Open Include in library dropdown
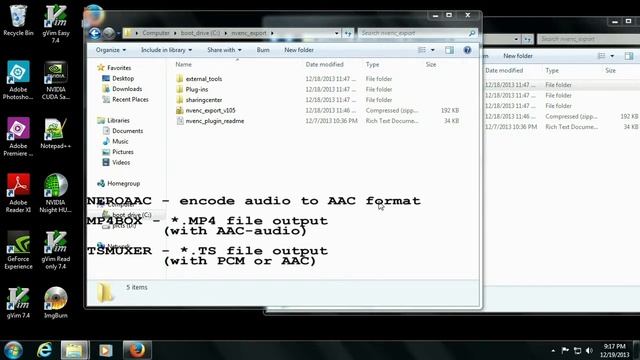640x360 pixels. pyautogui.click(x=166, y=50)
